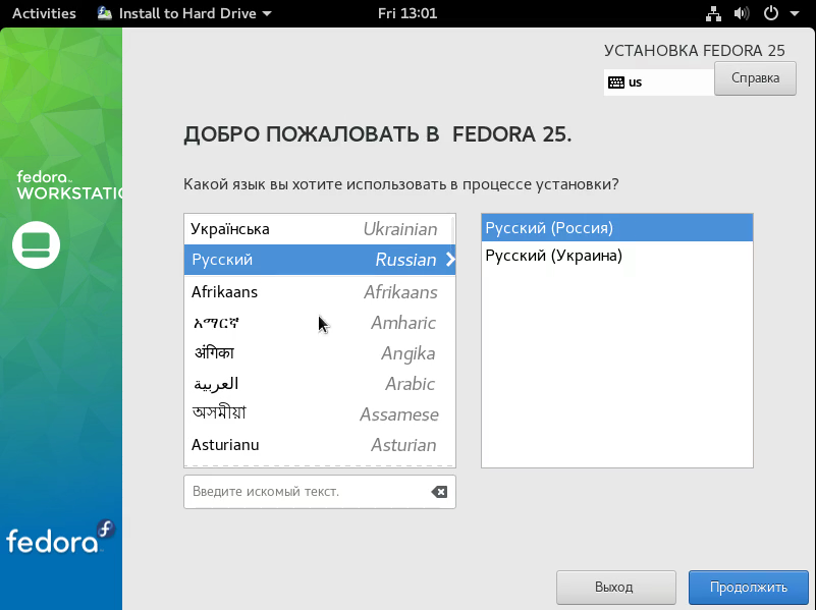Select the Assamese language row
The height and width of the screenshot is (610, 816).
tap(320, 414)
